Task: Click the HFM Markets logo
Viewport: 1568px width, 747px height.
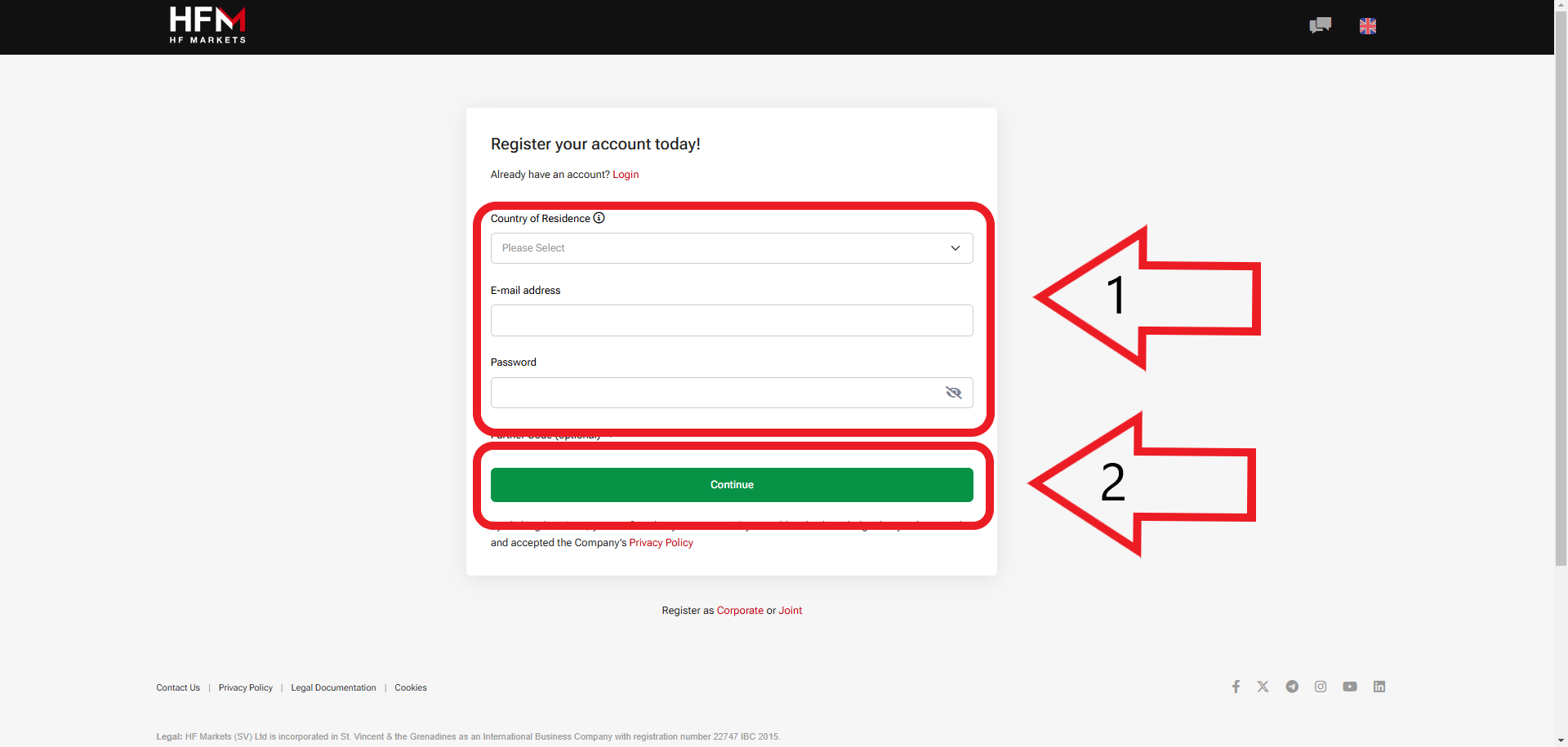Action: pyautogui.click(x=207, y=25)
